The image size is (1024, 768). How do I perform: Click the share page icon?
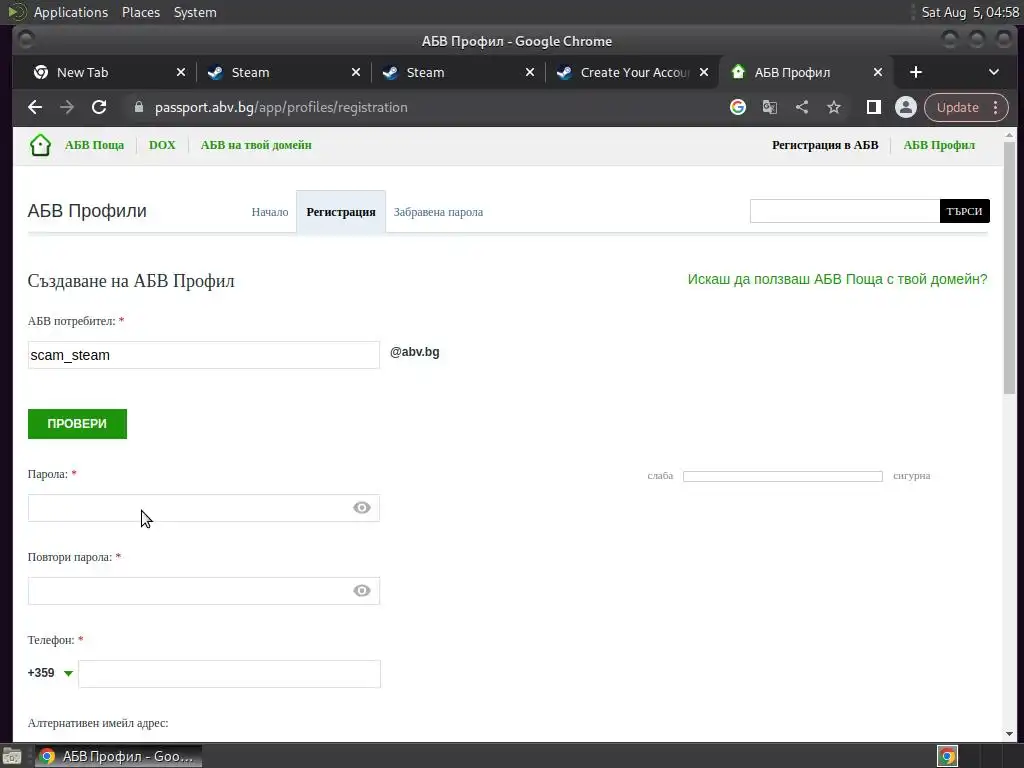[802, 107]
